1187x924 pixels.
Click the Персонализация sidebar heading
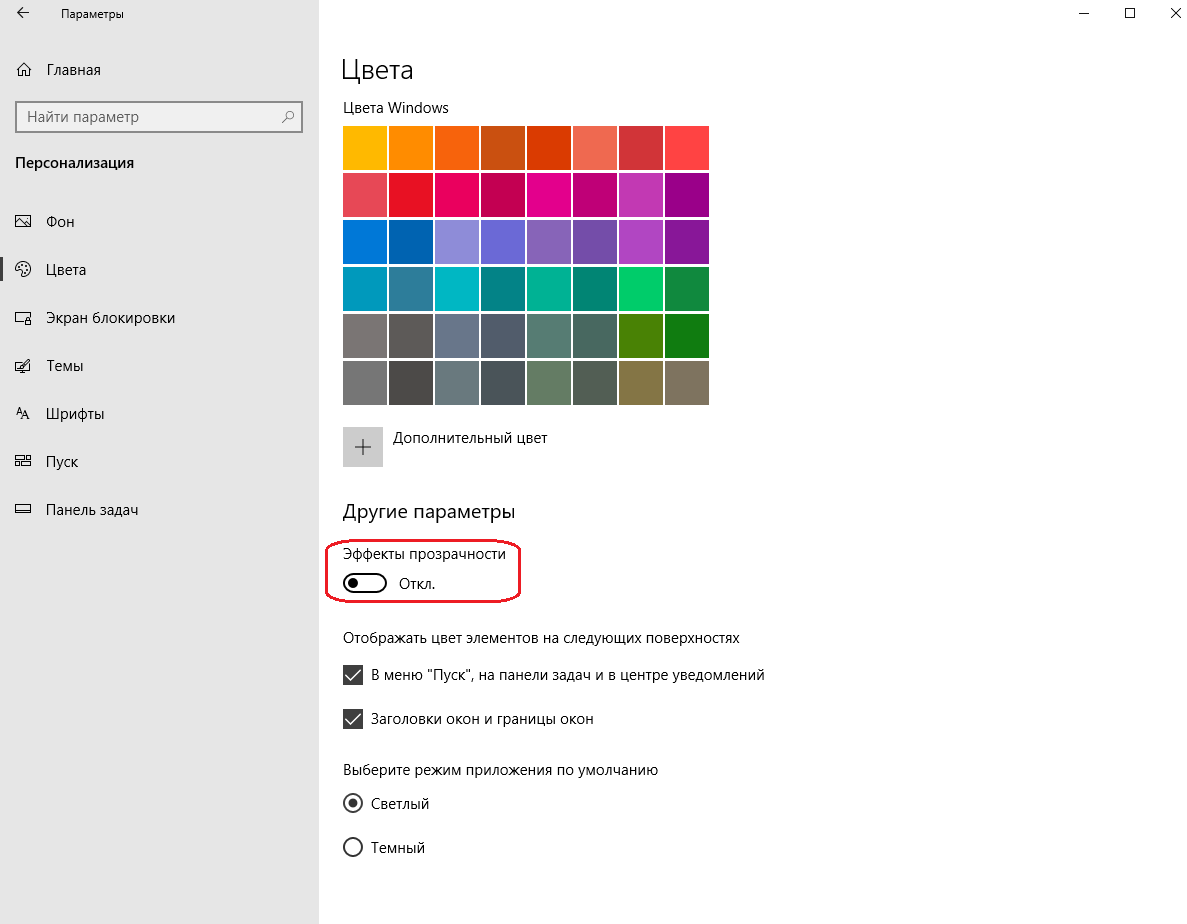[75, 163]
